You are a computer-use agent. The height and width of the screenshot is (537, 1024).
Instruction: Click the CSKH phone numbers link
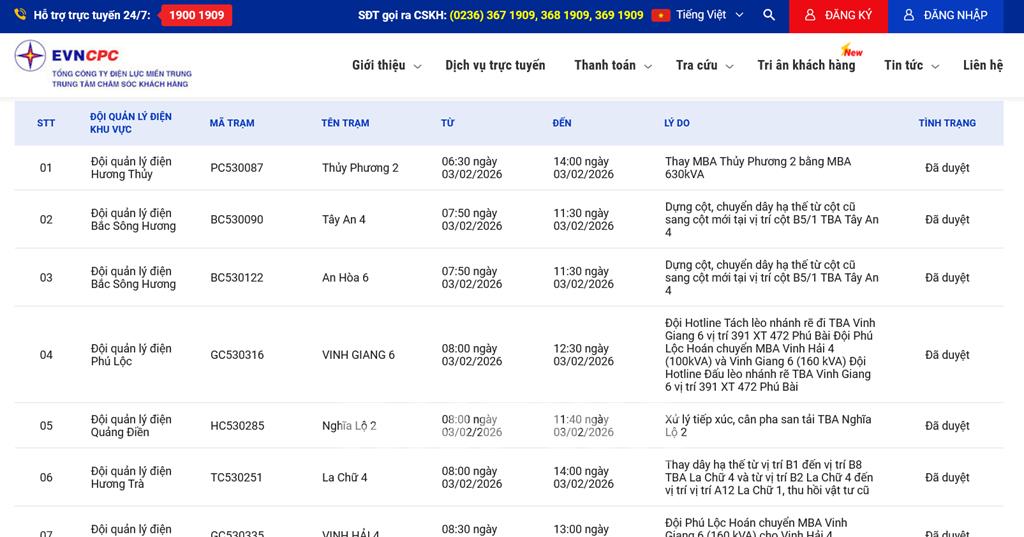[546, 15]
